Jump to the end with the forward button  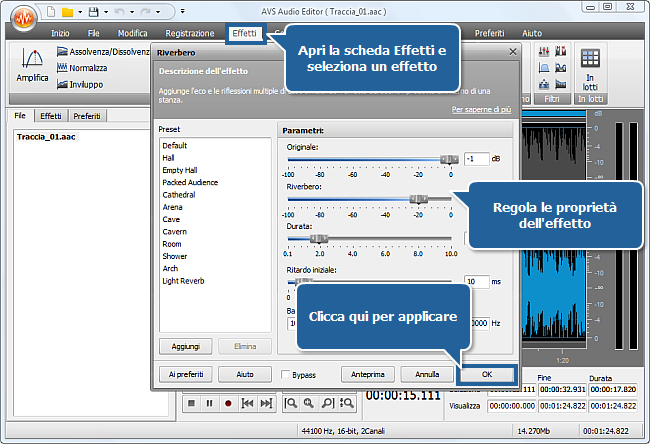(266, 403)
